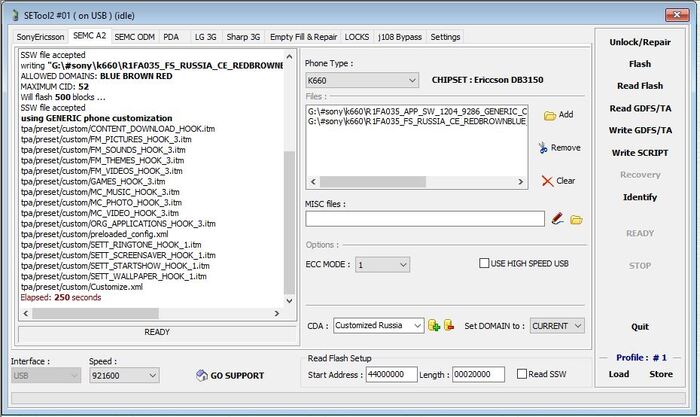Open the Phone Type K660 dropdown
Screen dimensions: 700x417
[x=362, y=80]
